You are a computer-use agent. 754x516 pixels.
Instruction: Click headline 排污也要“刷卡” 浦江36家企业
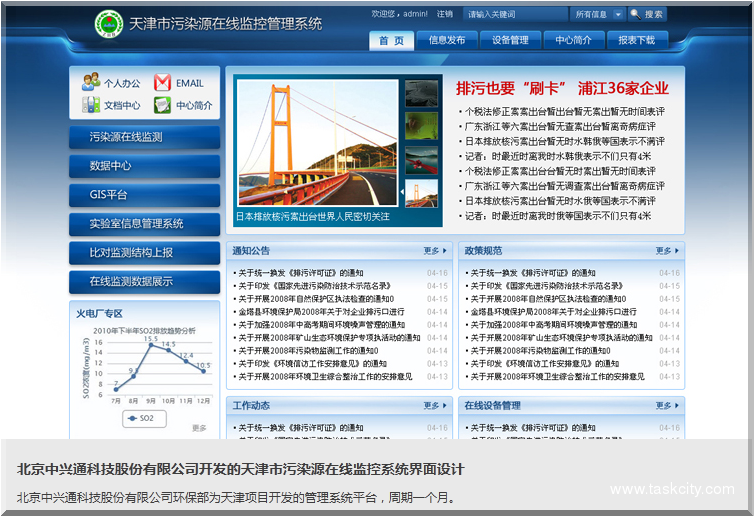[x=562, y=88]
